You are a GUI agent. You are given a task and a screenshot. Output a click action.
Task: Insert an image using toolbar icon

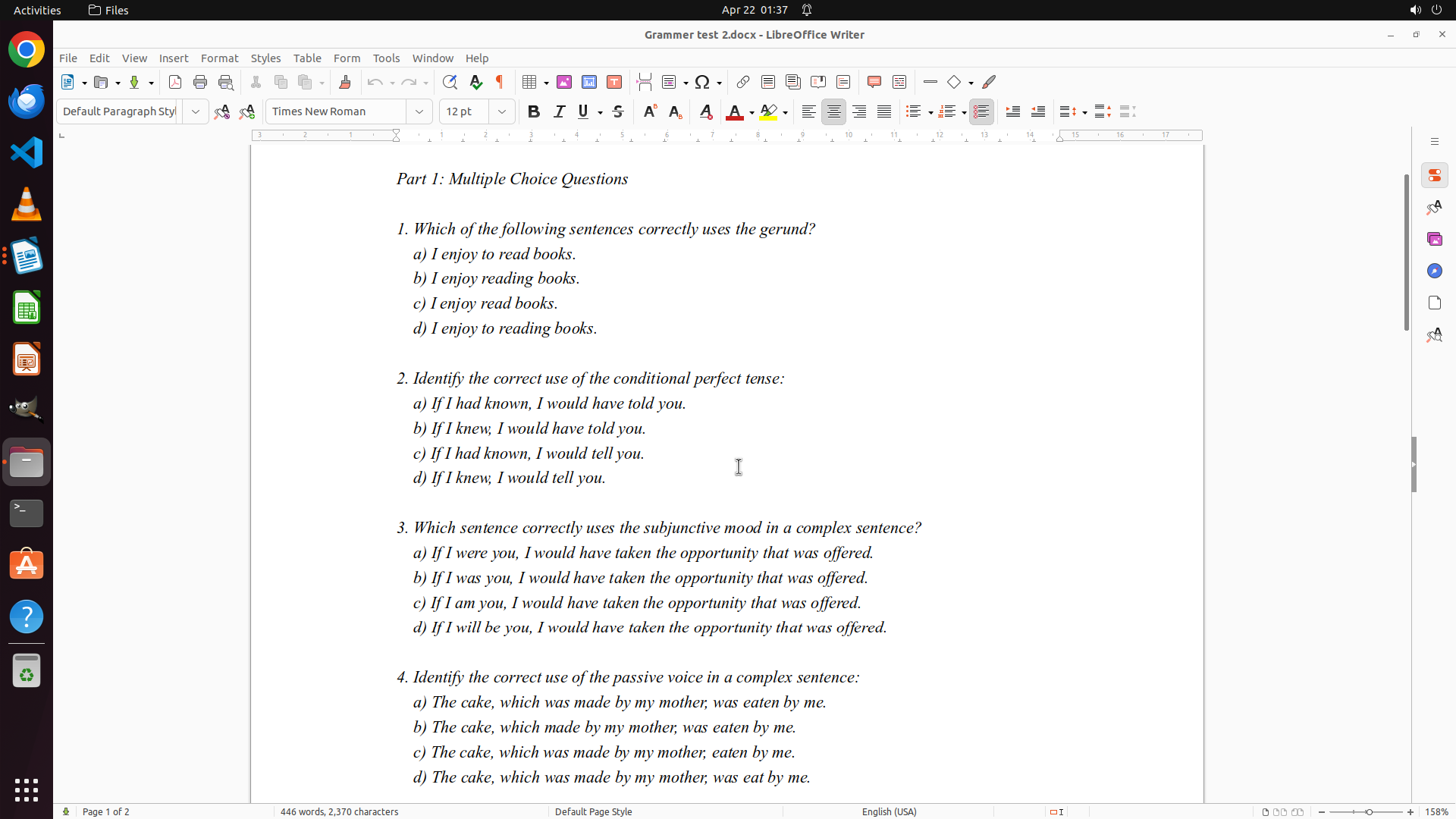[x=564, y=82]
